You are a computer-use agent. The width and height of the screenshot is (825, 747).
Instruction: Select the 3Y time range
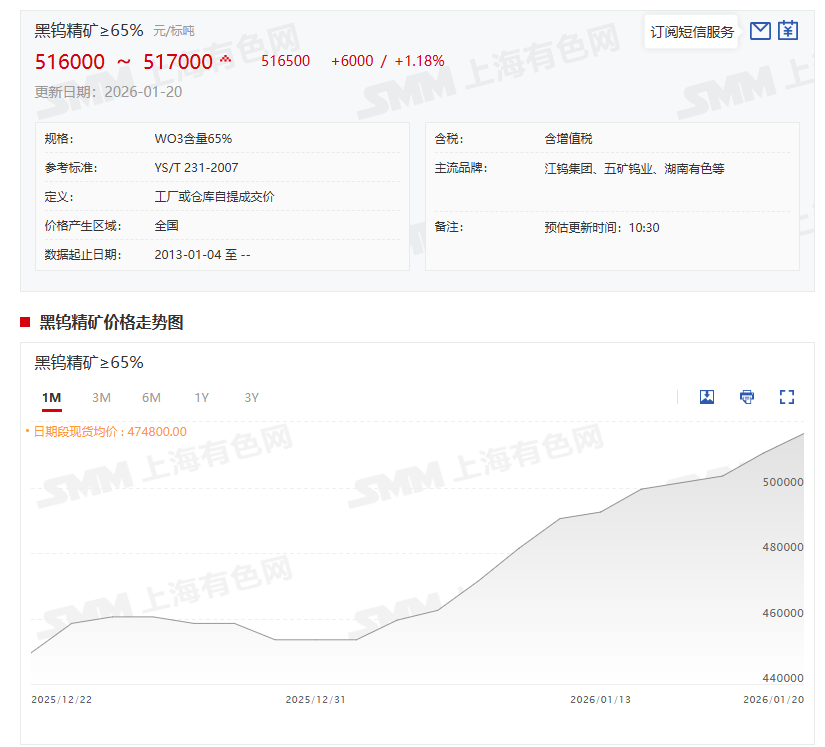pyautogui.click(x=251, y=398)
